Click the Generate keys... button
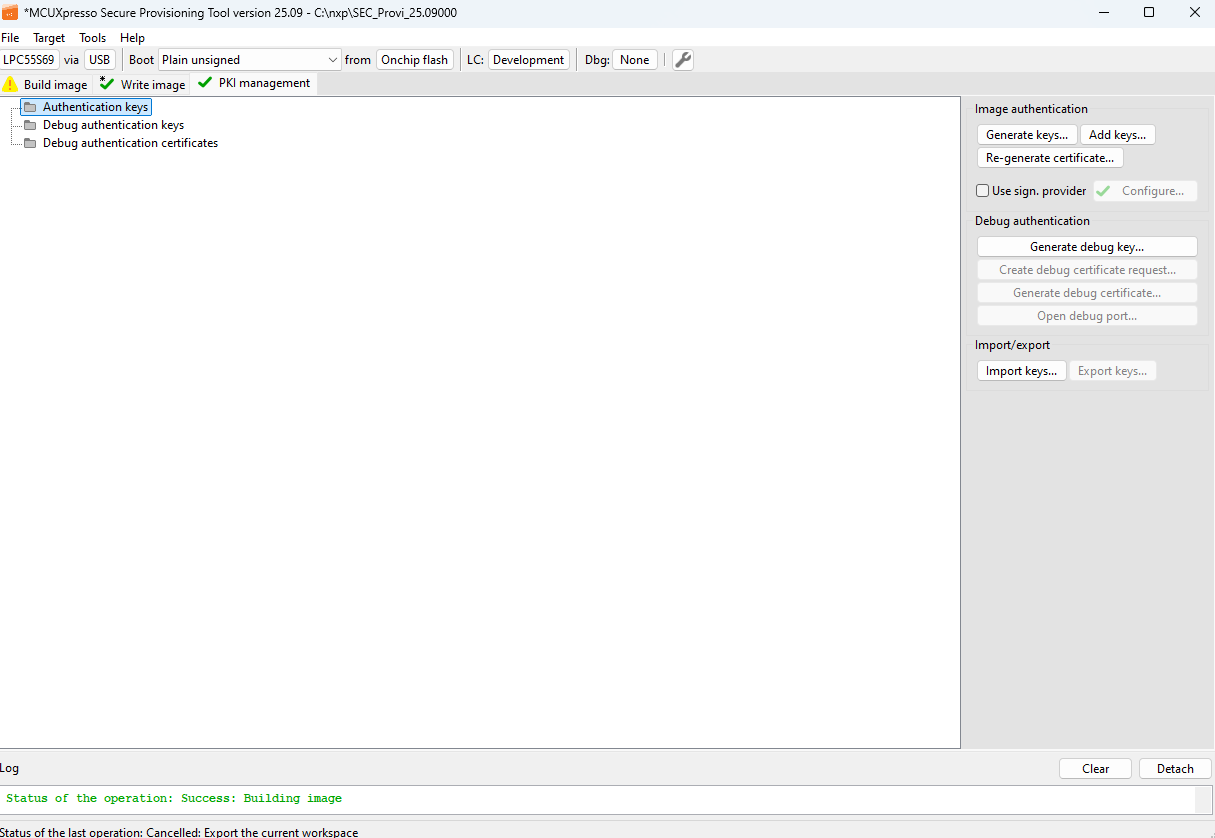 coord(1026,135)
